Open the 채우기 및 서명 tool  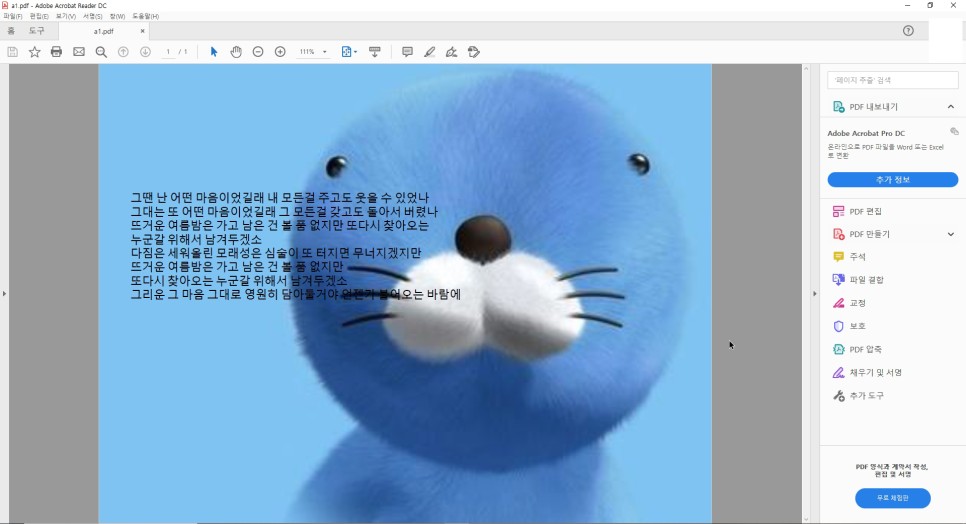click(x=867, y=373)
